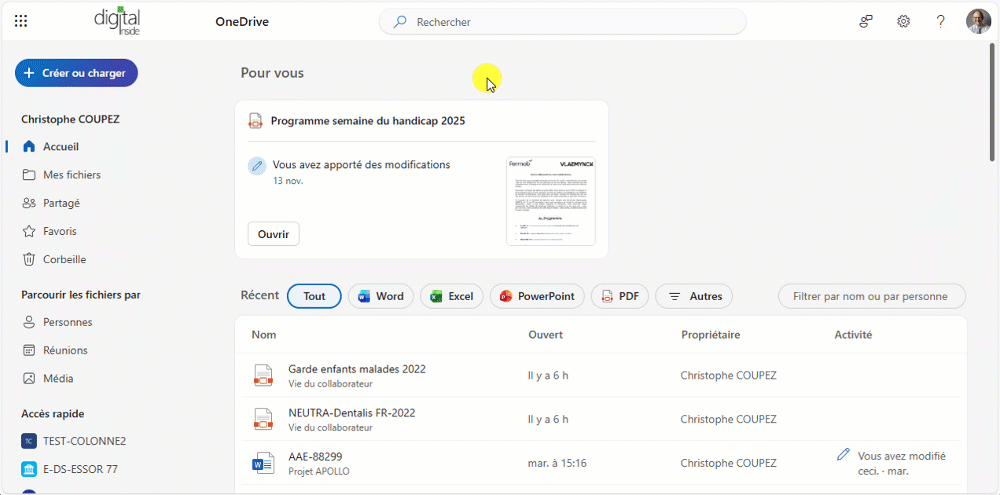Click the page vertical scrollbar
Screen dimensions: 1000x495
tap(992, 100)
